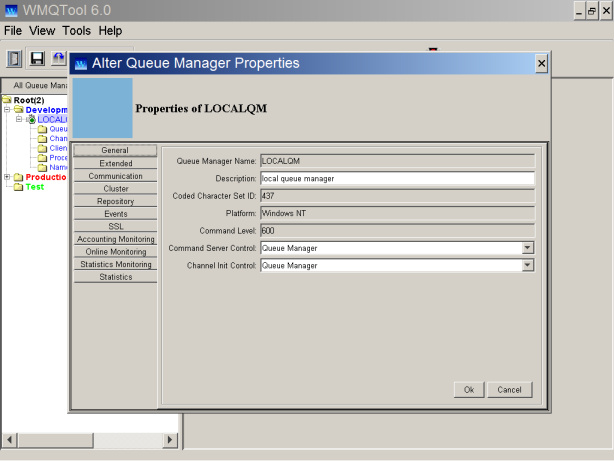The image size is (614, 461).
Task: Switch to the All Queue Managers tab
Action: [35, 85]
